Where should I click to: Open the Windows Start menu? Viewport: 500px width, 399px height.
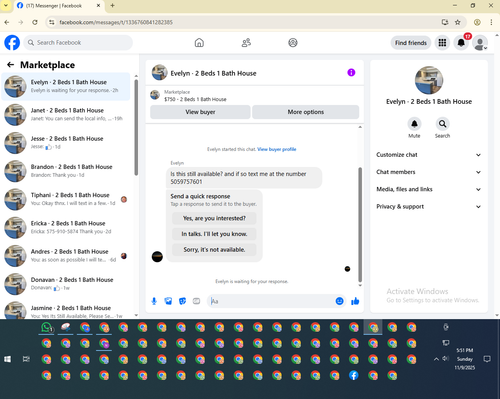7,359
